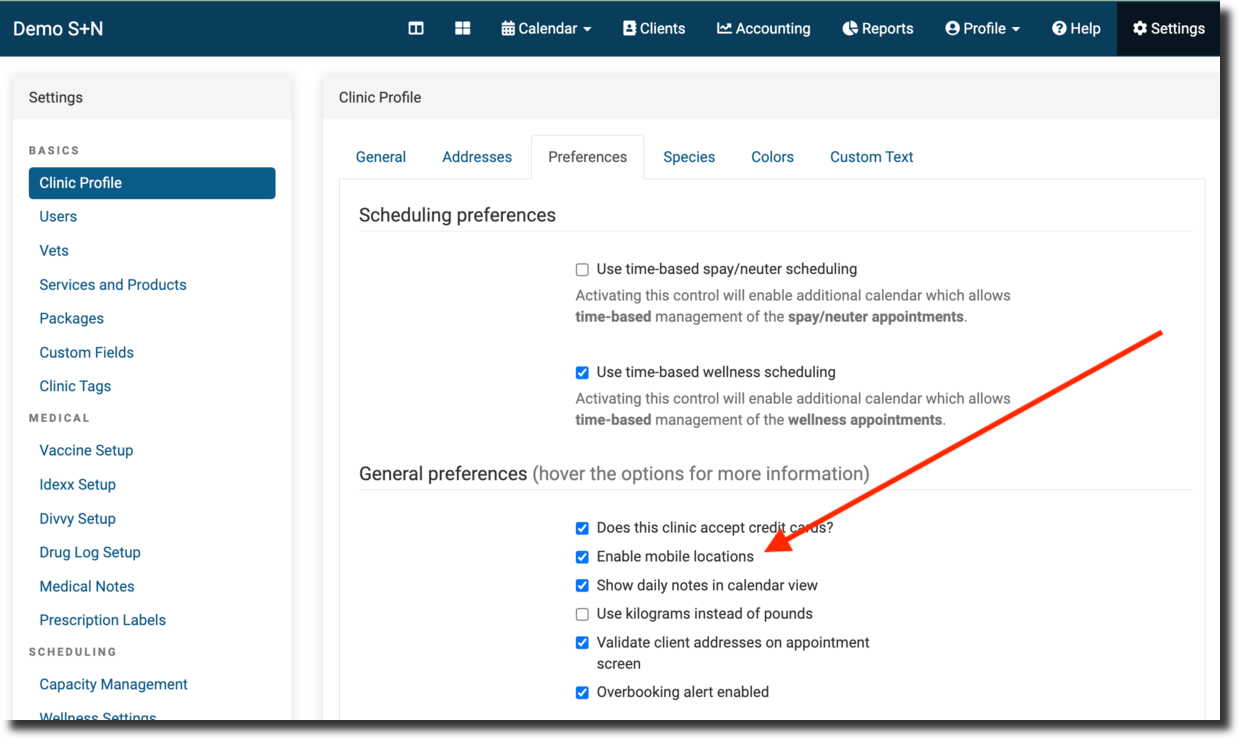Open the Colors tab

[772, 157]
